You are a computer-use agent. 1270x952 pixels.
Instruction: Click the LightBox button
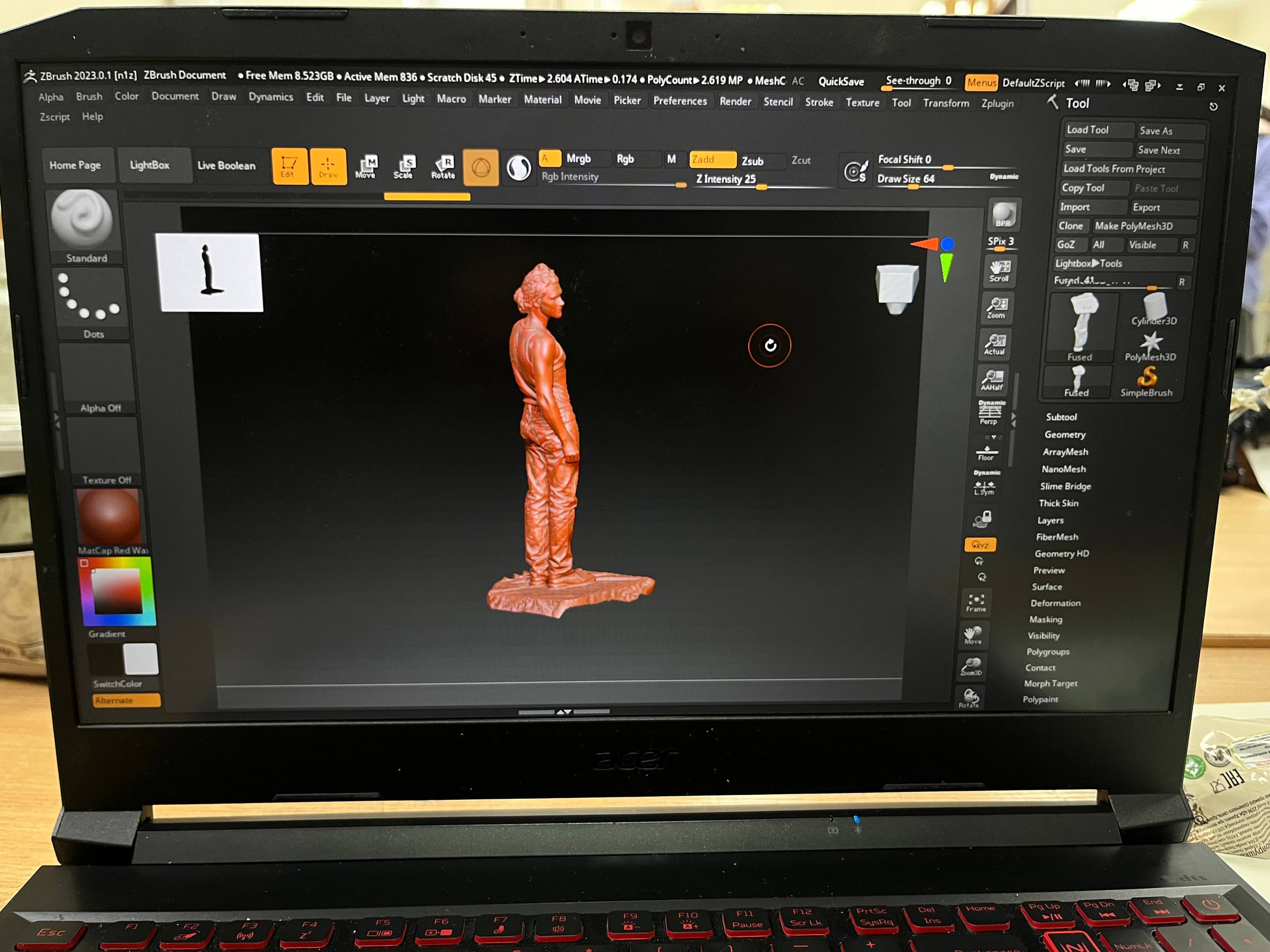149,165
